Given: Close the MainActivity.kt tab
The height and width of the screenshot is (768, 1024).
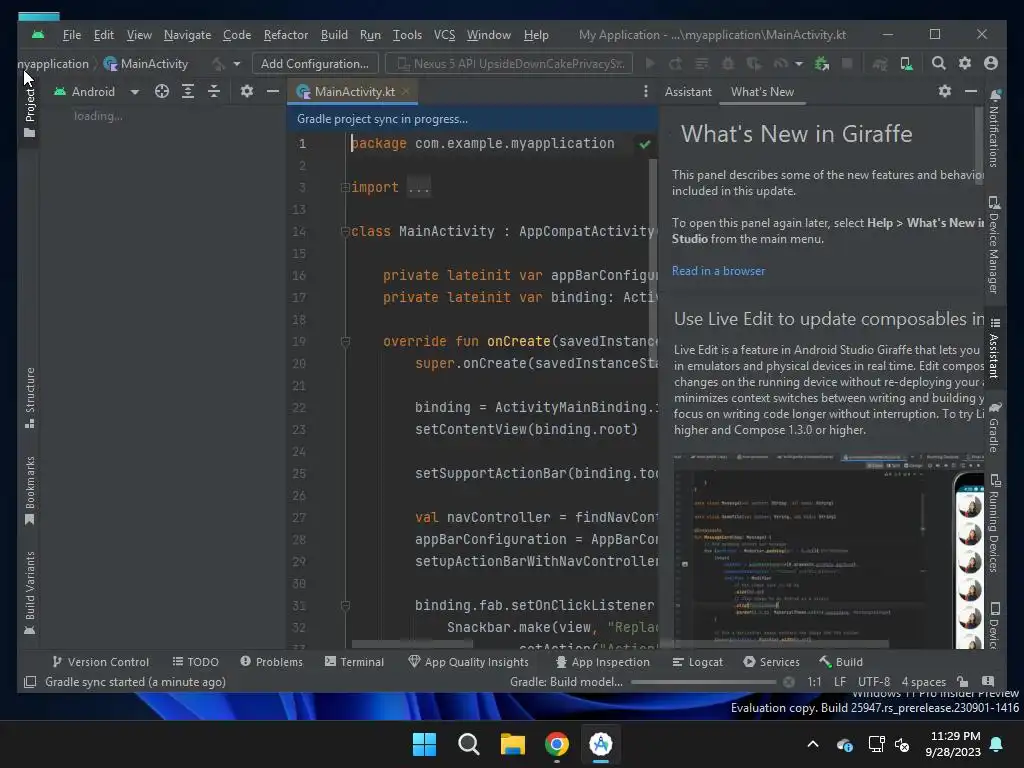Looking at the screenshot, I should (x=406, y=91).
